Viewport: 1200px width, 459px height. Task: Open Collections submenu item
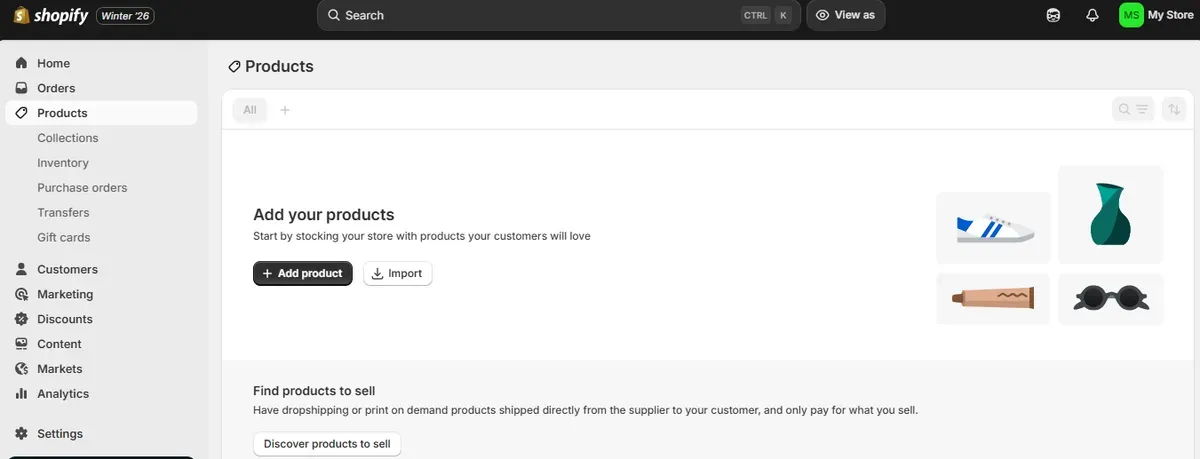tap(68, 138)
